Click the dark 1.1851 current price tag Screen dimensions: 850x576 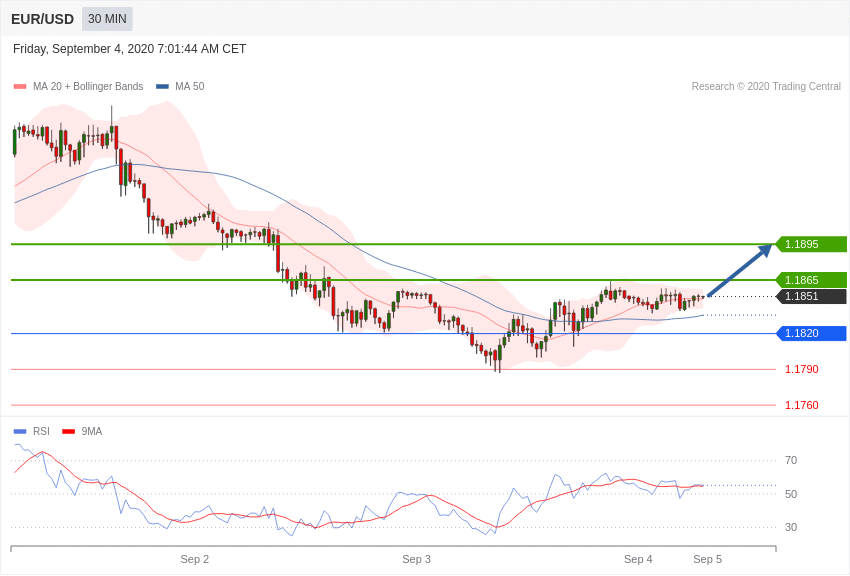[x=811, y=296]
